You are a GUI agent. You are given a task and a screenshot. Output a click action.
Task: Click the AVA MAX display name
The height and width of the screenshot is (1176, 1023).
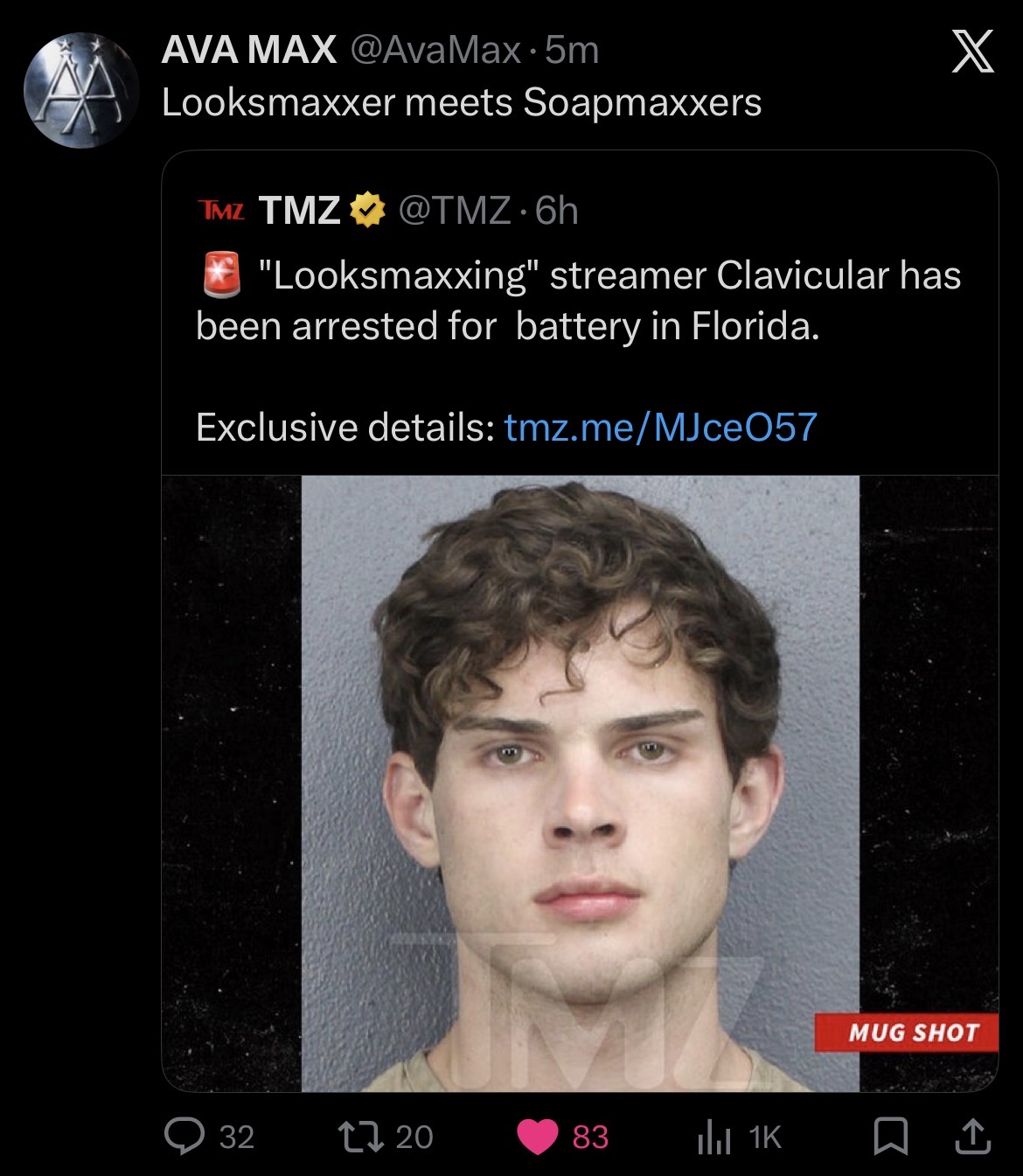249,50
